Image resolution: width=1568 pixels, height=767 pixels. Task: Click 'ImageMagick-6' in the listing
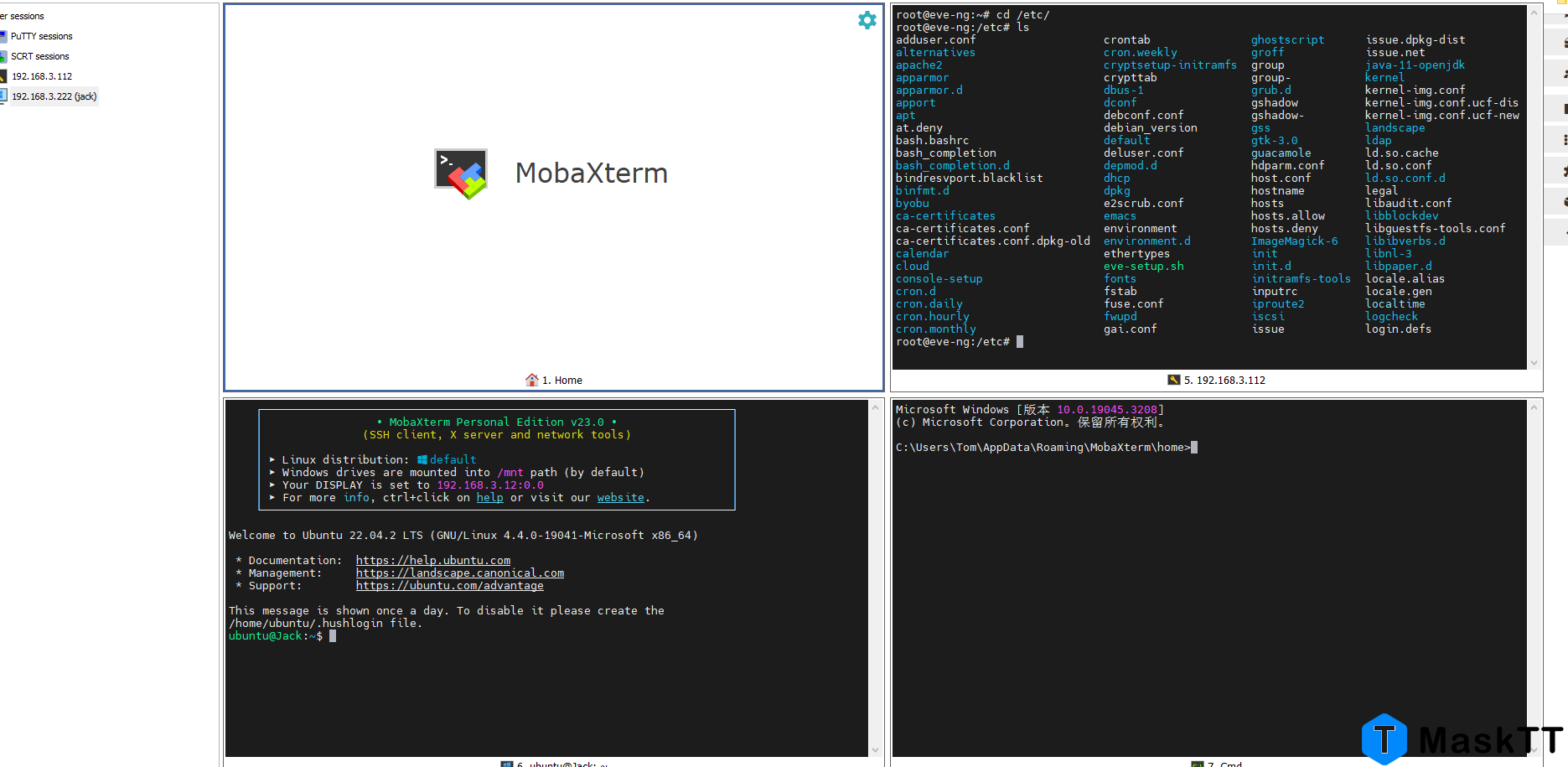point(1295,241)
